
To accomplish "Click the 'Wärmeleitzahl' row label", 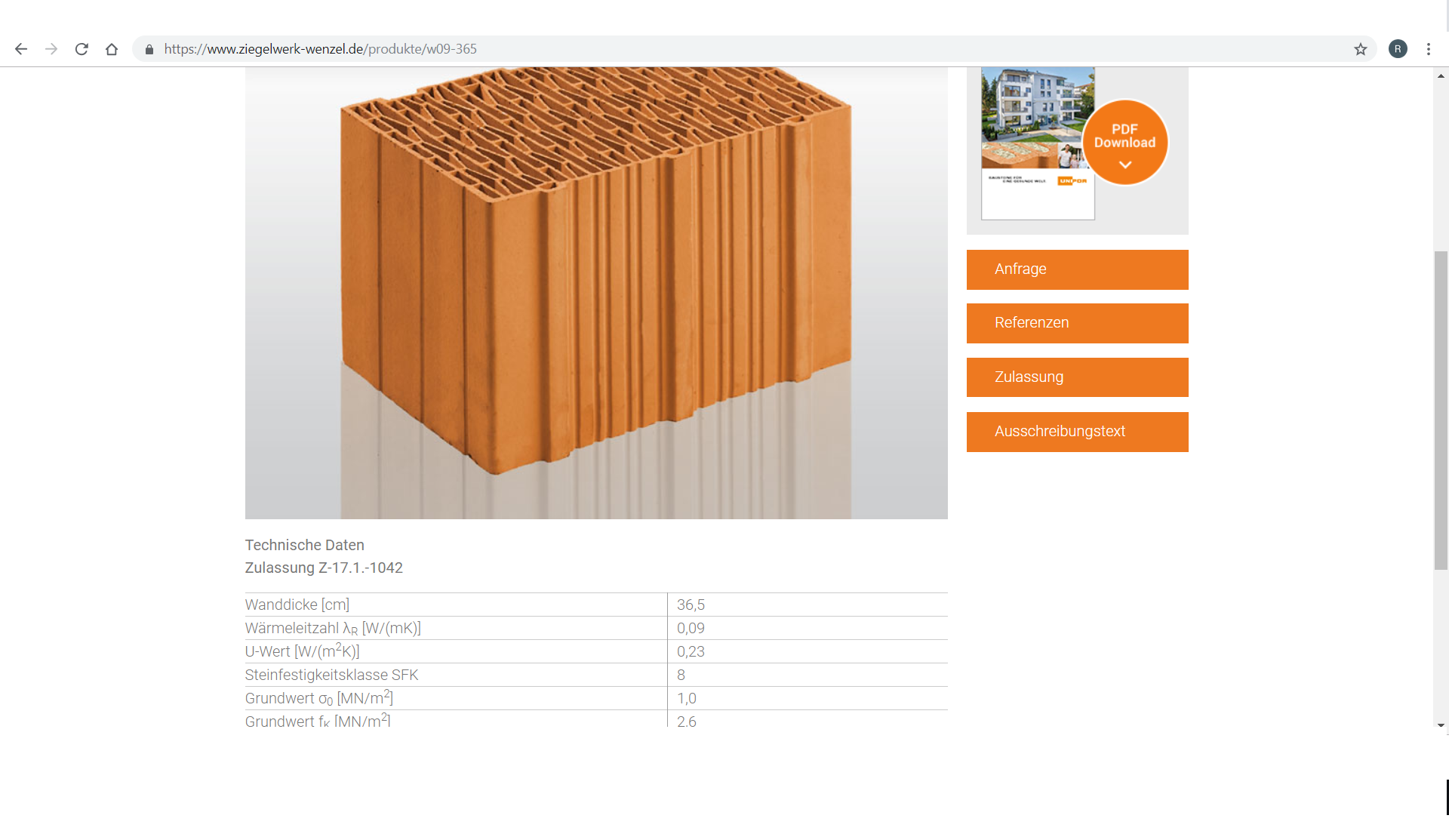I will click(x=333, y=628).
